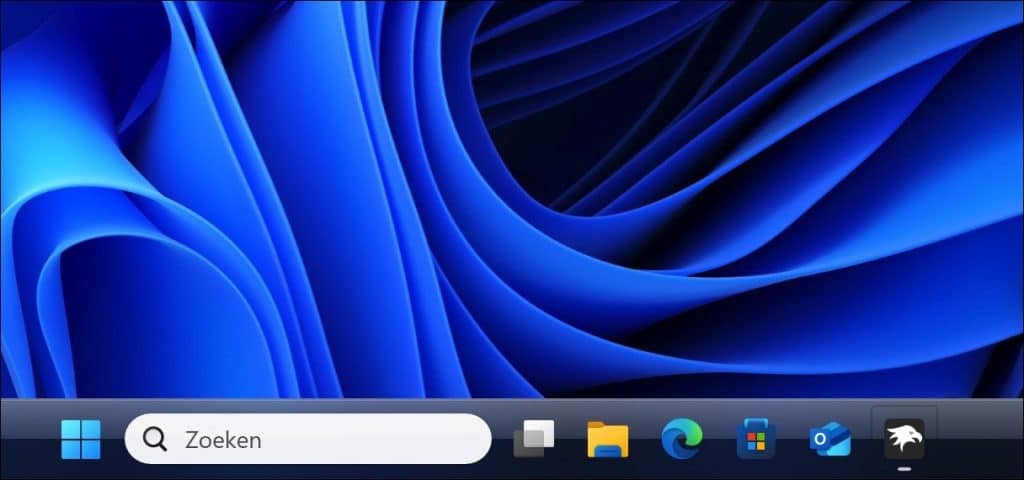Click the Zoeken placeholder text
The image size is (1024, 480).
click(223, 439)
